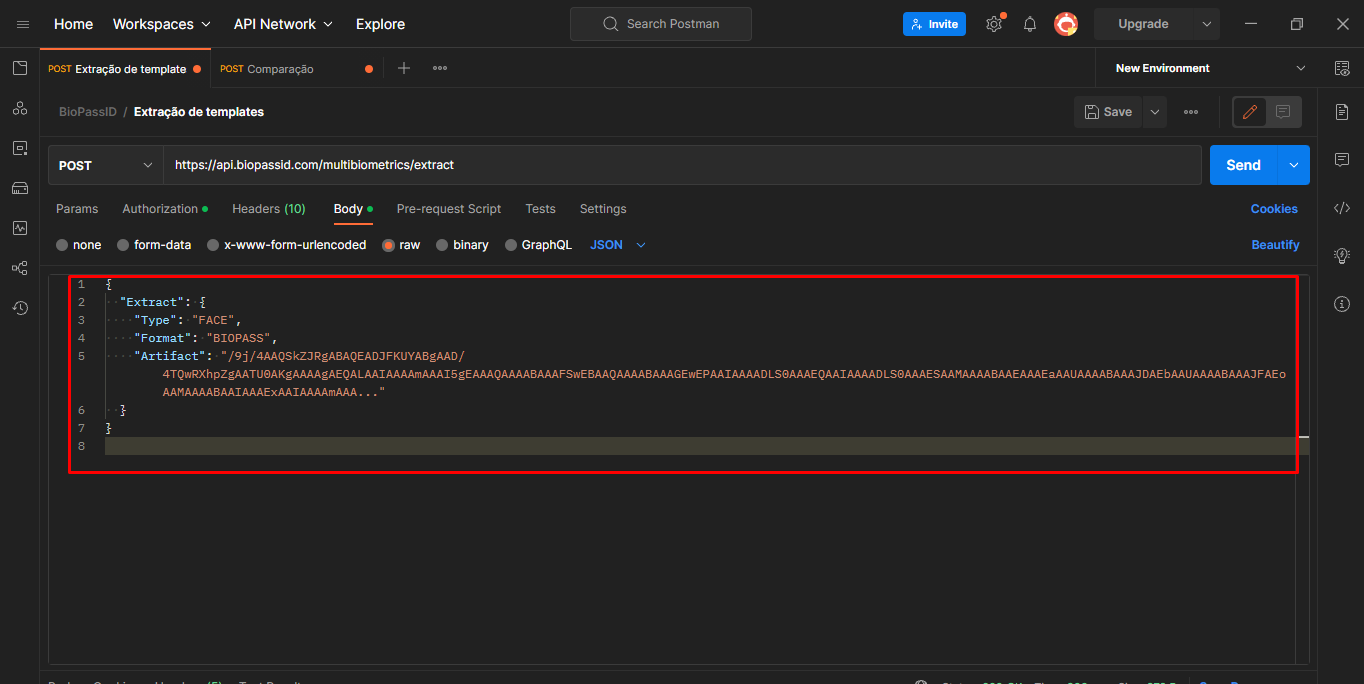
Task: Open the Mock Servers sidebar icon
Action: click(20, 188)
